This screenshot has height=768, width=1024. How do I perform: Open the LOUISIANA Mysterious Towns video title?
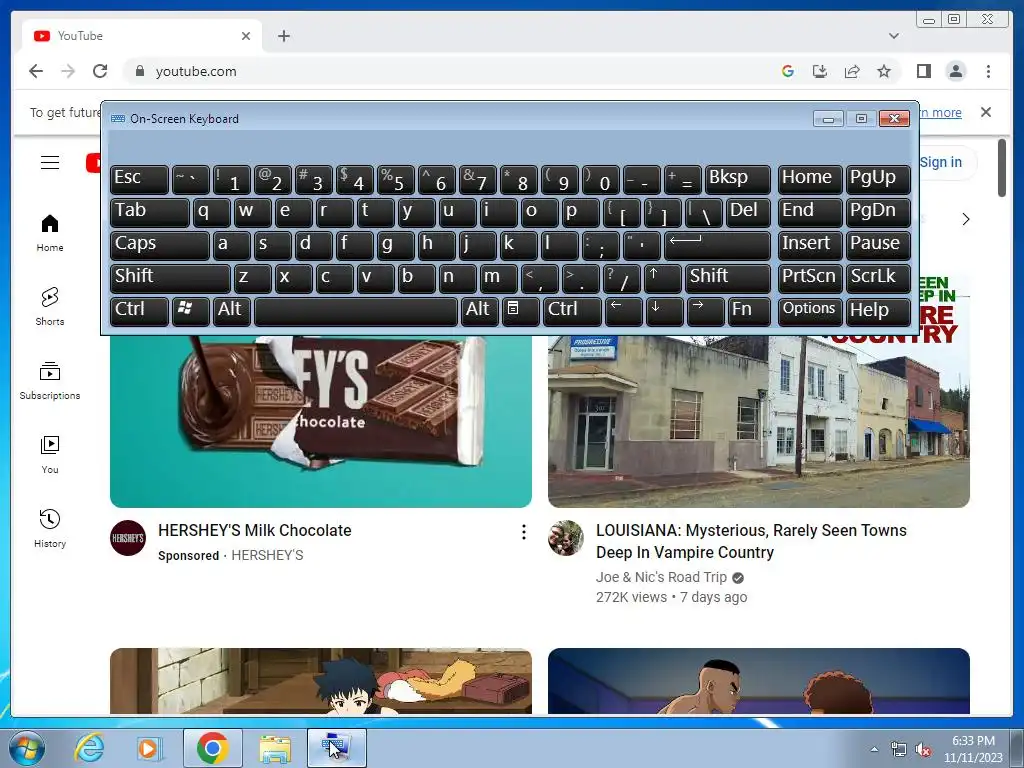(751, 541)
